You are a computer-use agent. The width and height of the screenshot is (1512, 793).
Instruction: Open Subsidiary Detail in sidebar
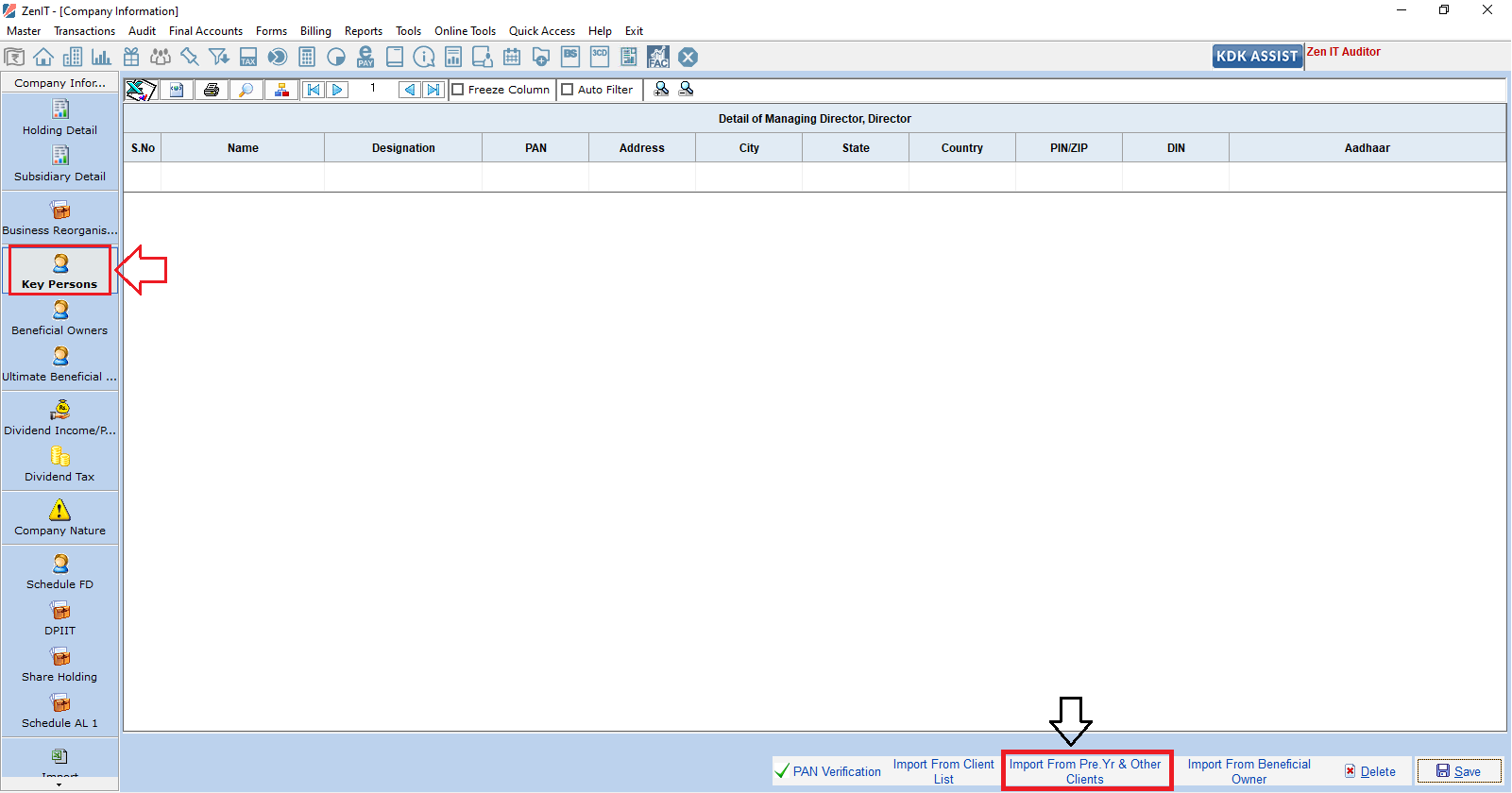coord(59,164)
